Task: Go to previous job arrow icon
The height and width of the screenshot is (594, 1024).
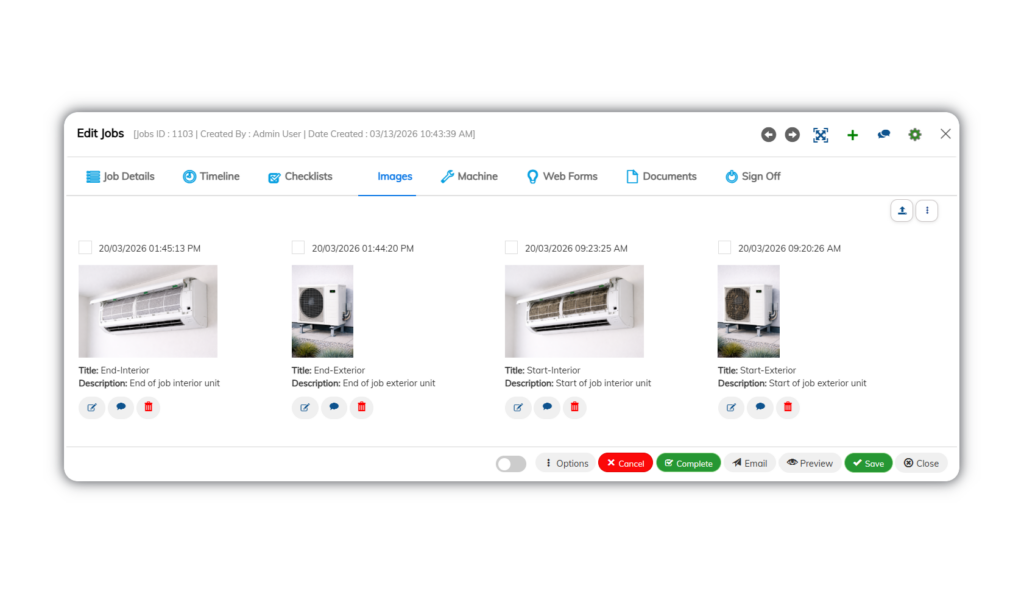Action: tap(768, 134)
